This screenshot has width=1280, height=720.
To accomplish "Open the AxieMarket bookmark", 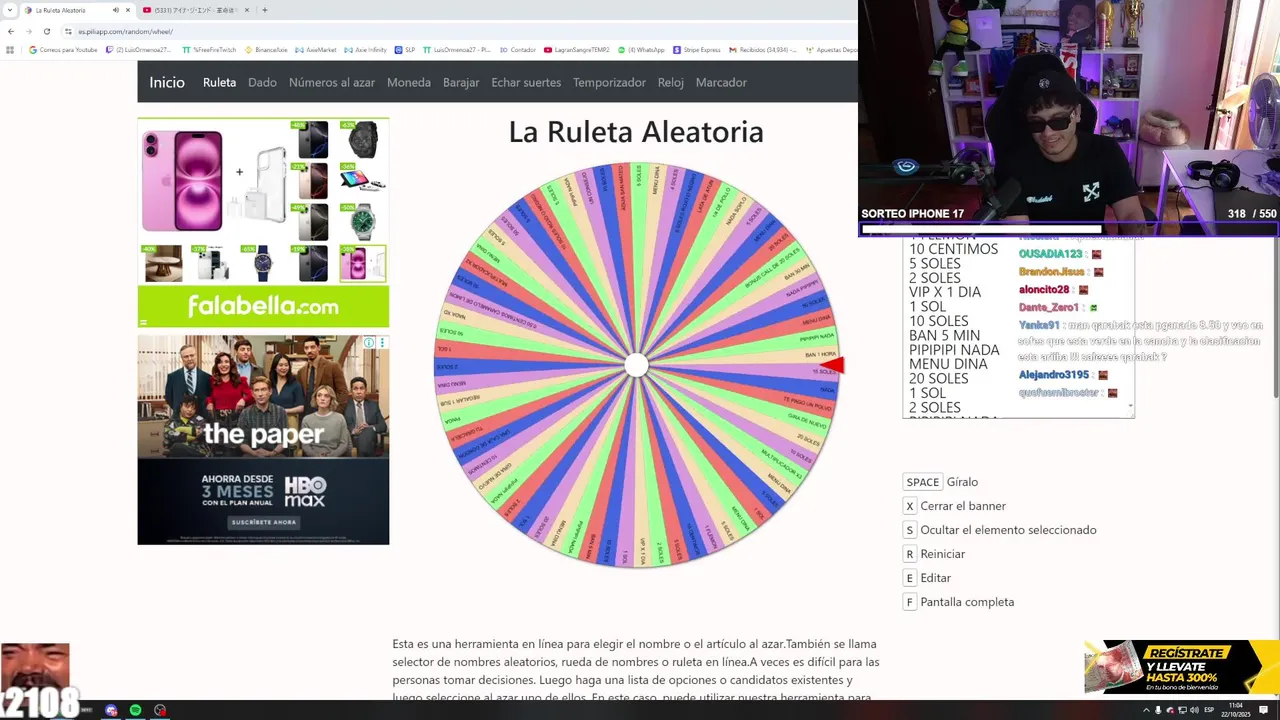I will (318, 49).
